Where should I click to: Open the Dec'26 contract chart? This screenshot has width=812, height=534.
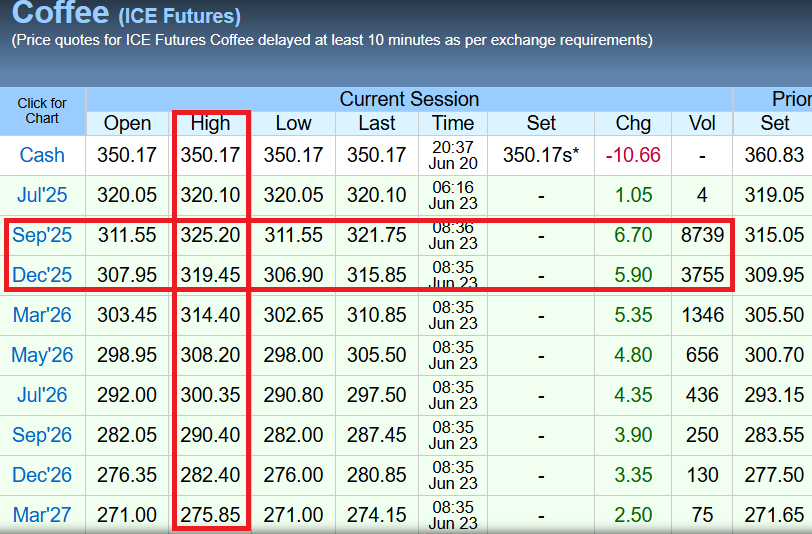[42, 475]
